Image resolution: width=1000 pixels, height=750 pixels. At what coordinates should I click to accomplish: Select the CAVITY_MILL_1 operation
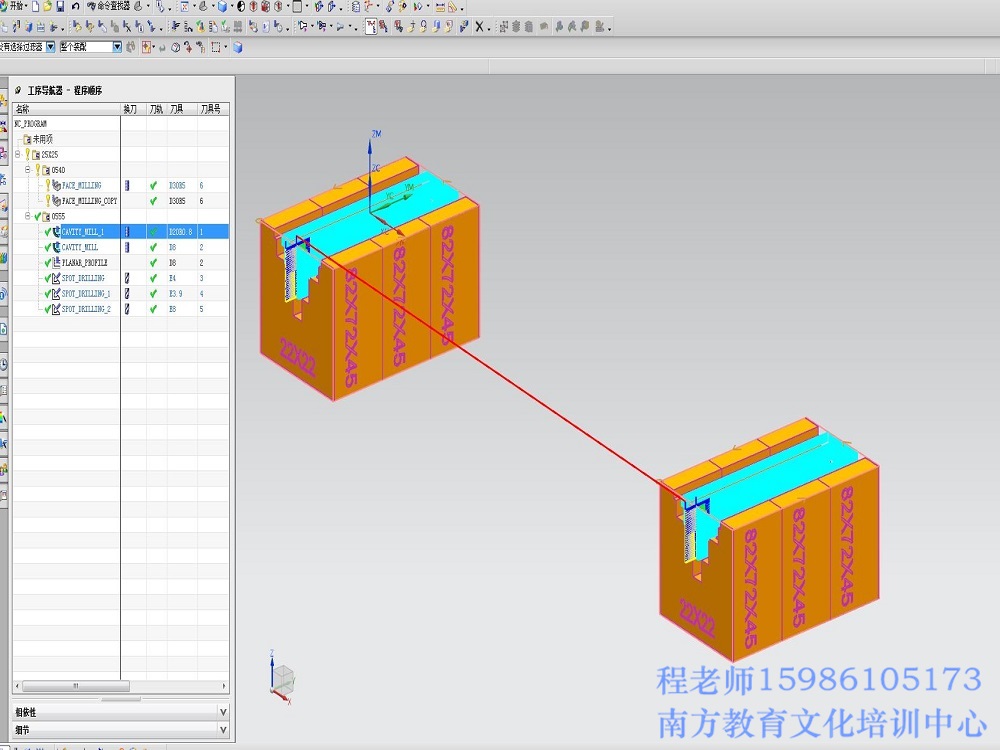(82, 232)
